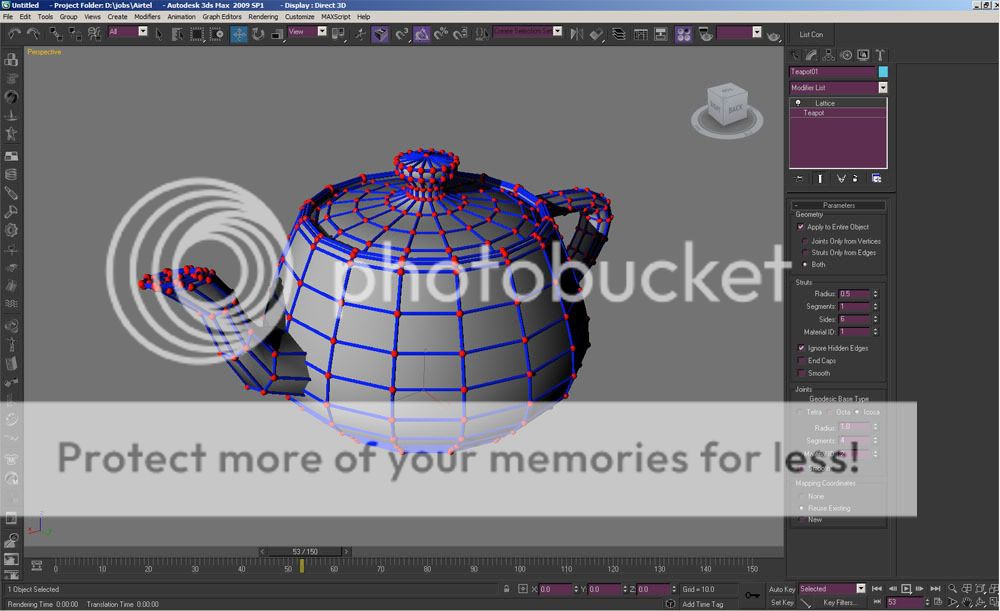Screen dimensions: 1000x611
Task: Click the Auto Key button
Action: point(782,589)
